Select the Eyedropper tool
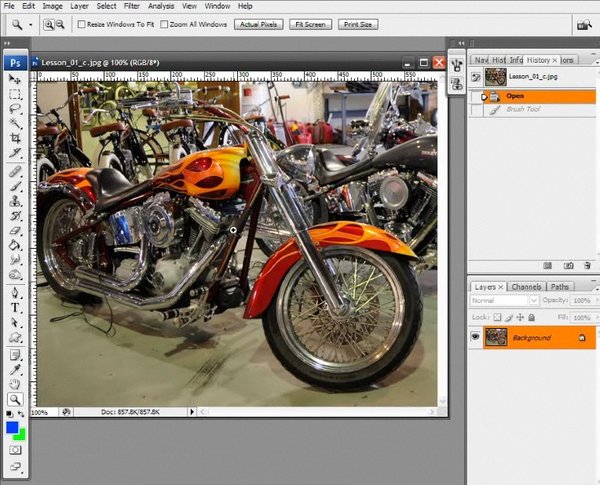This screenshot has height=485, width=600. 15,369
